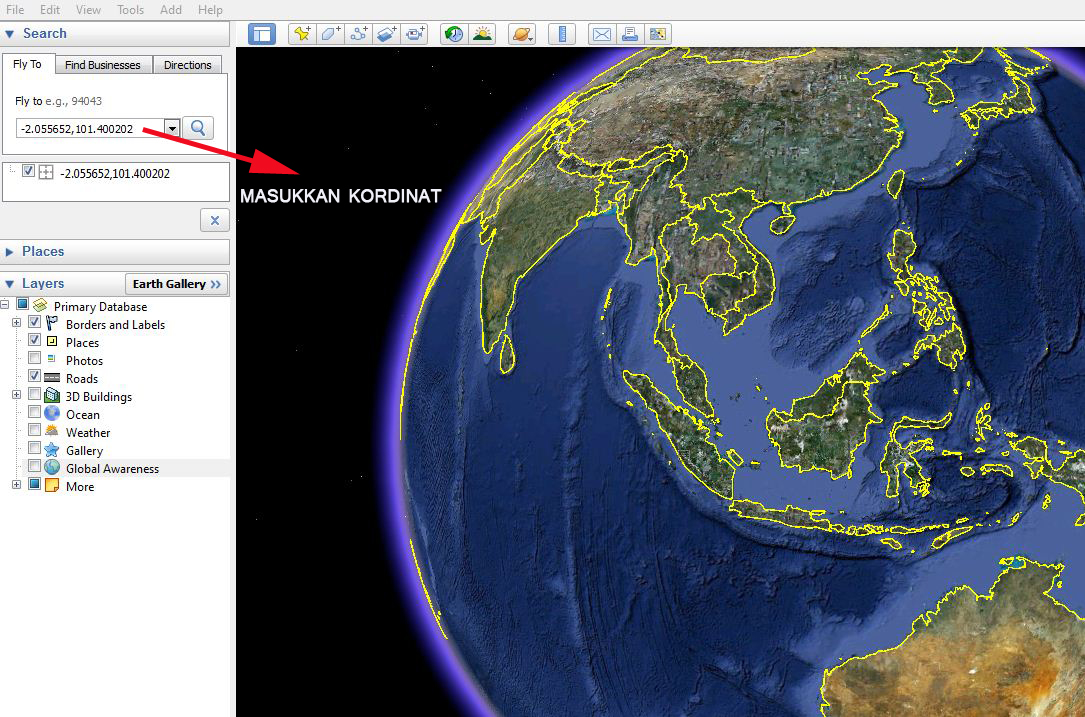Click the Ocean layer globe icon
The width and height of the screenshot is (1085, 717).
point(52,414)
